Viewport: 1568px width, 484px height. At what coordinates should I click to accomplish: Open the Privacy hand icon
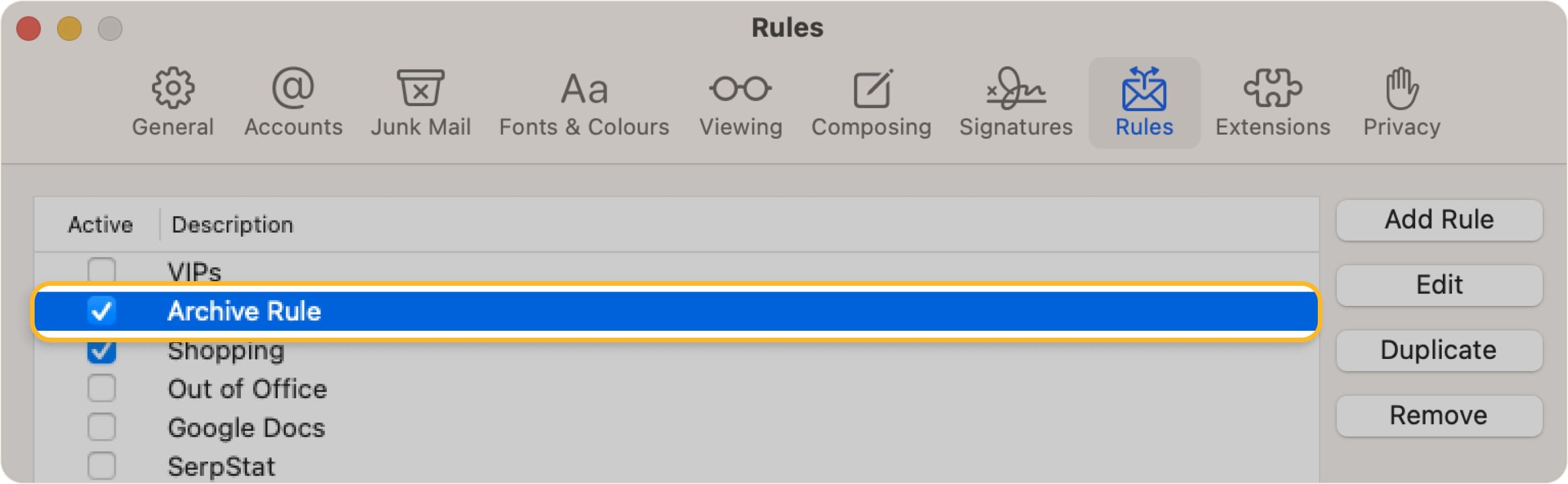[1401, 100]
